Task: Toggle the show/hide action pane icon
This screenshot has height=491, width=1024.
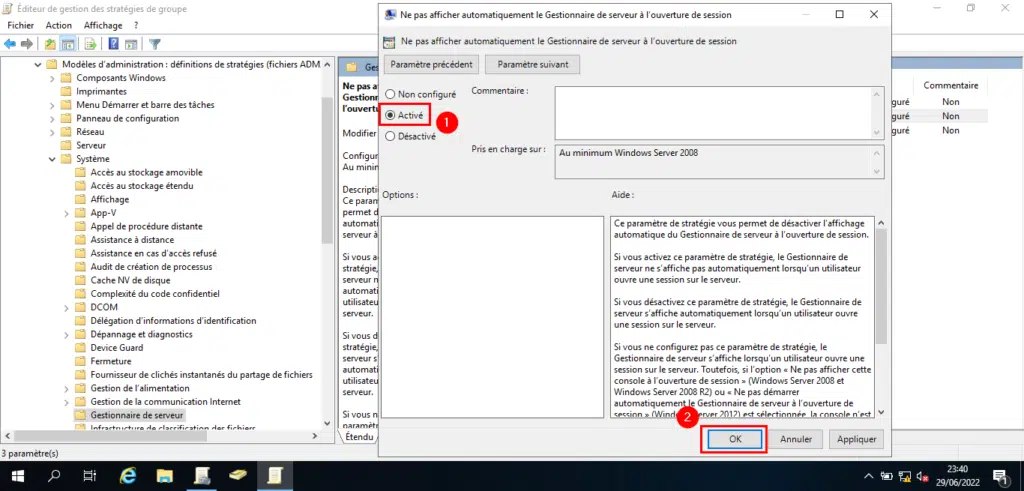Action: [131, 44]
